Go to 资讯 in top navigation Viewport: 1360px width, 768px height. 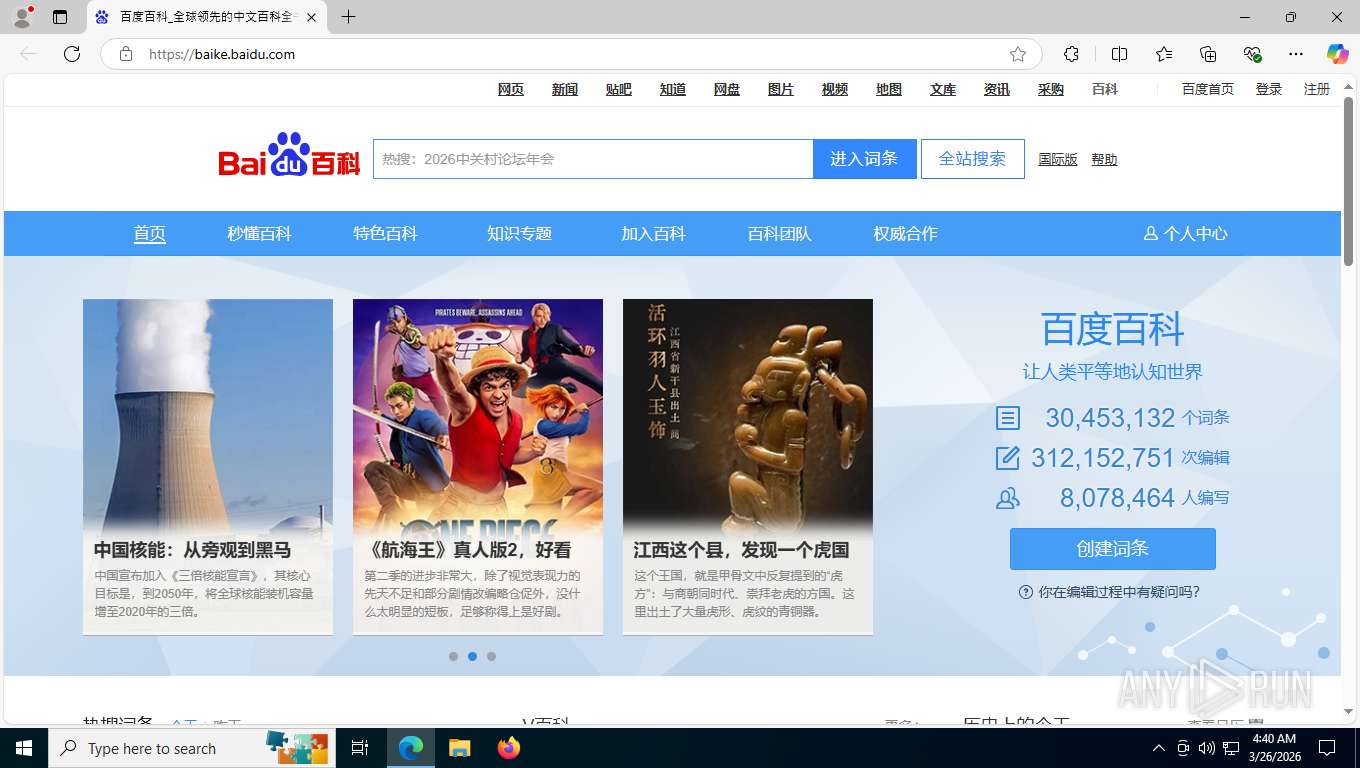click(x=997, y=89)
